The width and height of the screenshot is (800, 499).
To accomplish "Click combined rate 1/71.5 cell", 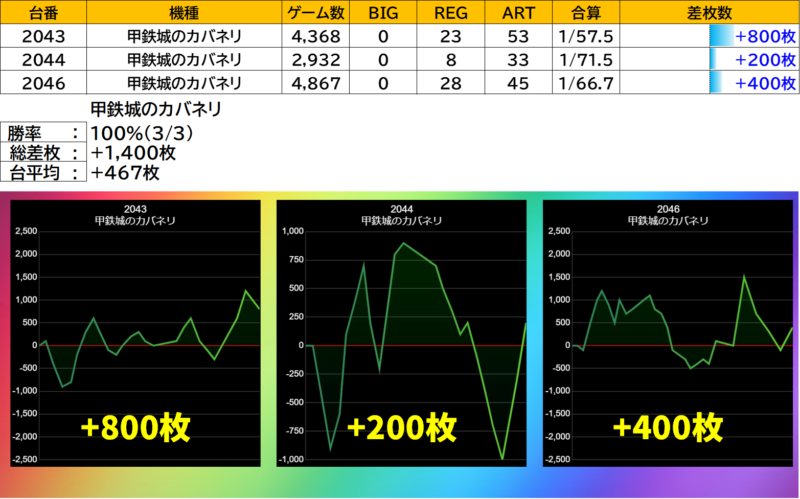I will (x=586, y=60).
